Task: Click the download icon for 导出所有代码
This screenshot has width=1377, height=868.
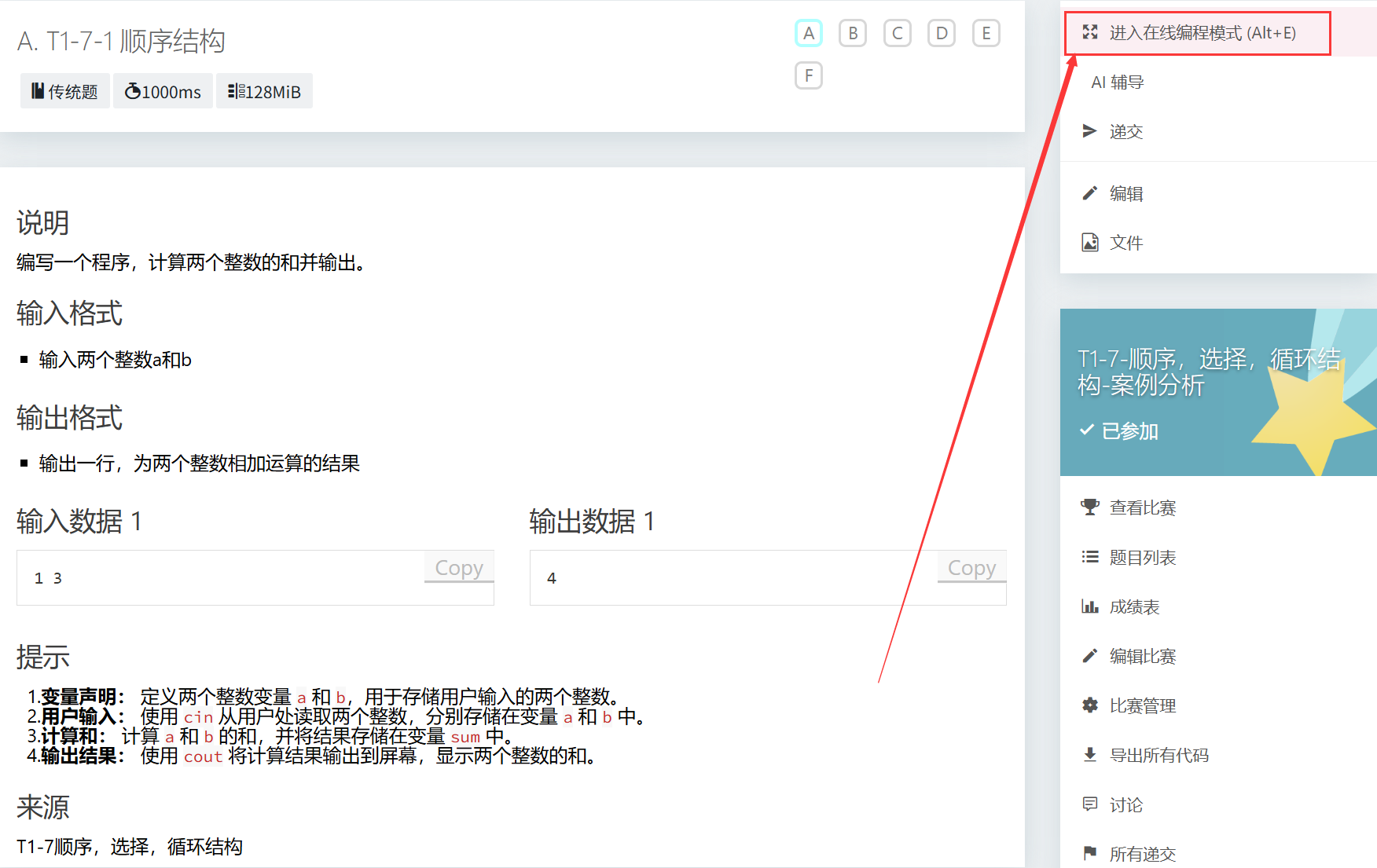Action: click(x=1089, y=755)
